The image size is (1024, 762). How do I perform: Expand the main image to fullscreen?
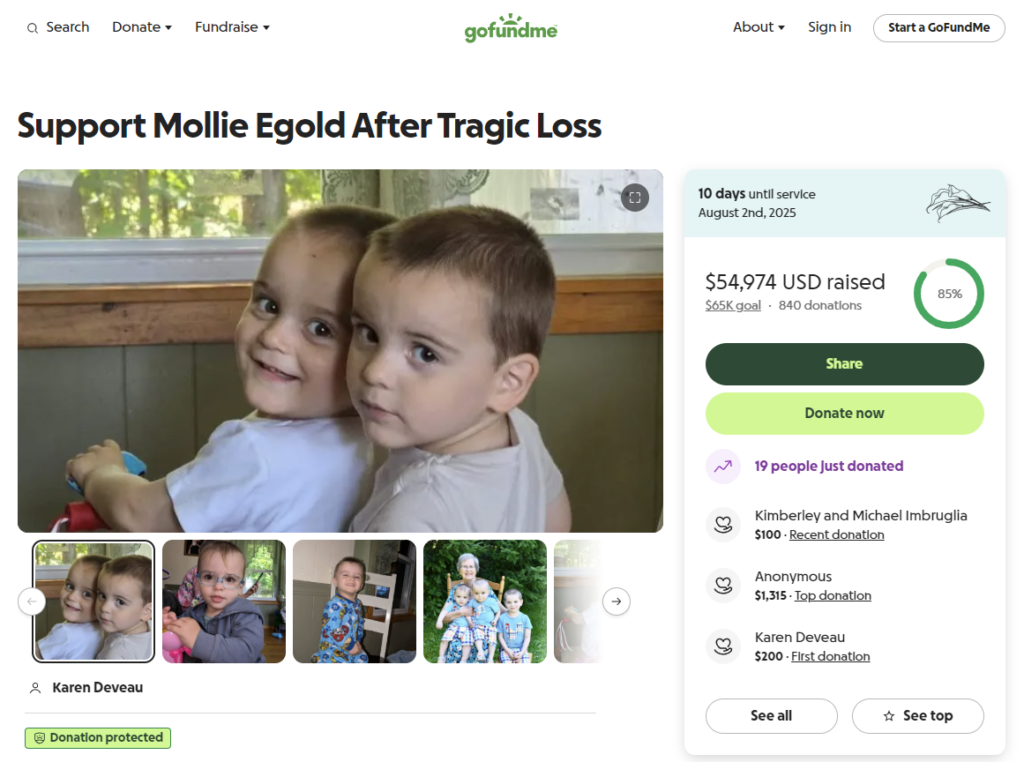tap(635, 198)
